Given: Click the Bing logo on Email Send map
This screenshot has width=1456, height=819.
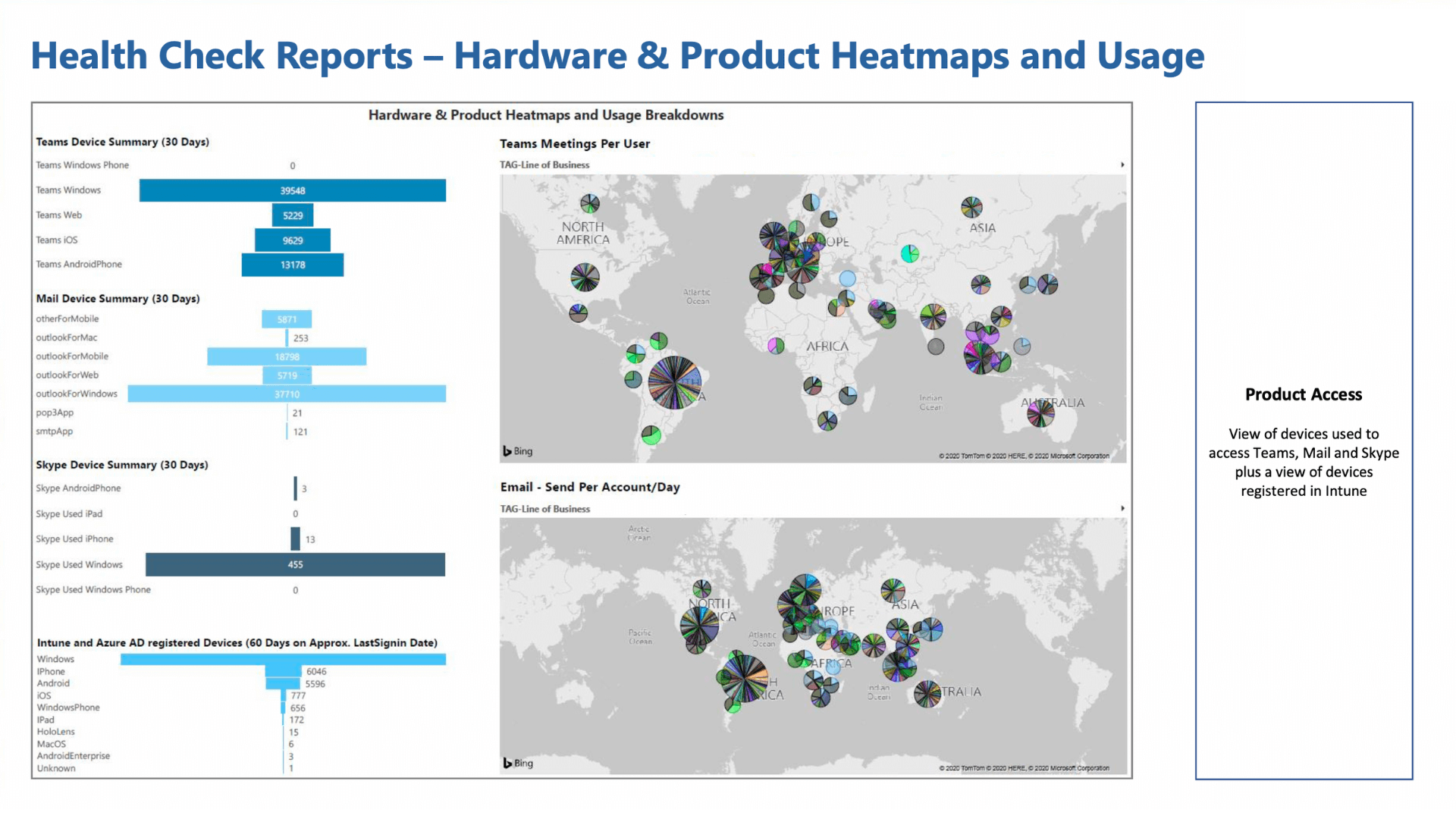Looking at the screenshot, I should point(518,763).
